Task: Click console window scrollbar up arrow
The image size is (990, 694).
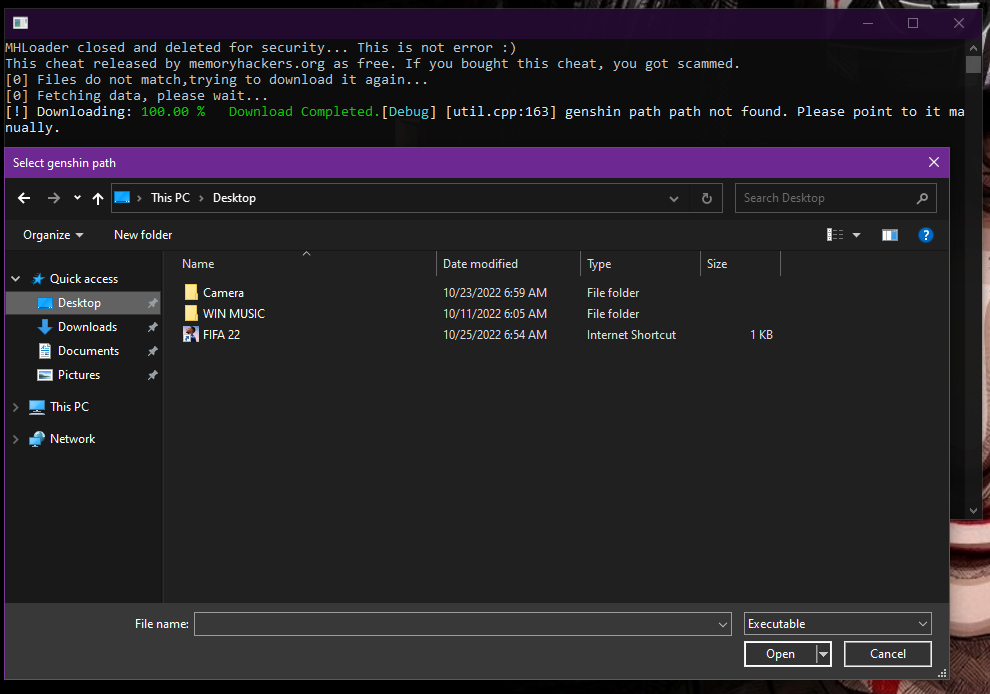Action: [x=973, y=48]
